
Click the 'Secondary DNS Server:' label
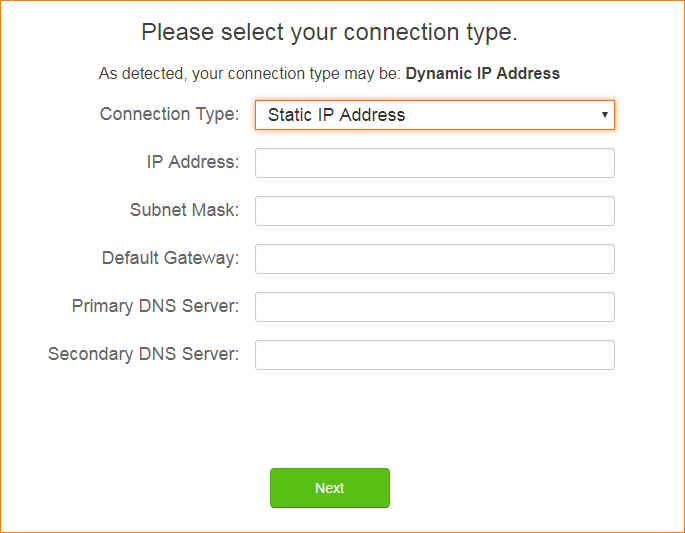coord(143,354)
